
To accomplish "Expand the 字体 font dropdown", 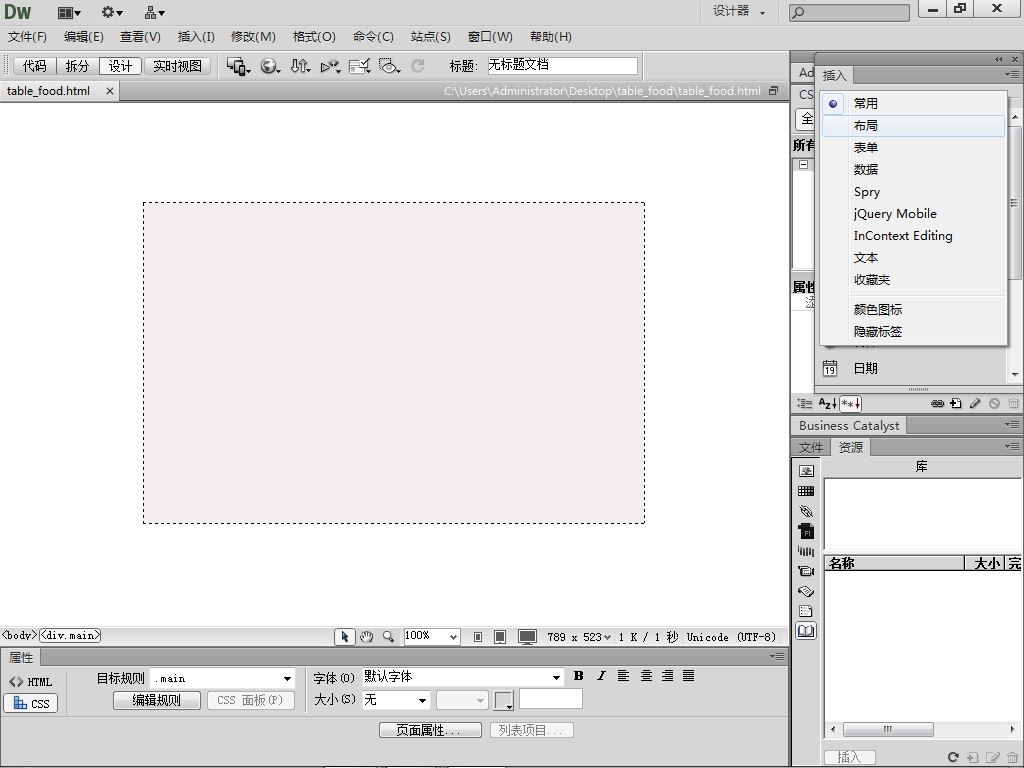I will [556, 677].
